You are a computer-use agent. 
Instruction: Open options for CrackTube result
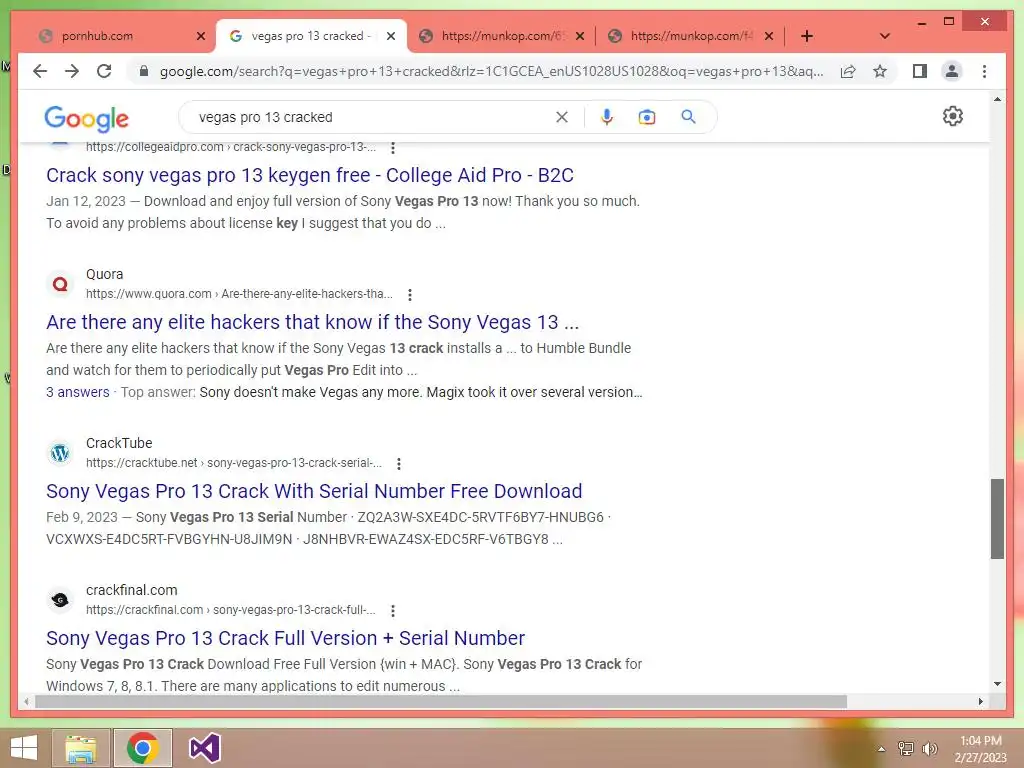[x=398, y=464]
